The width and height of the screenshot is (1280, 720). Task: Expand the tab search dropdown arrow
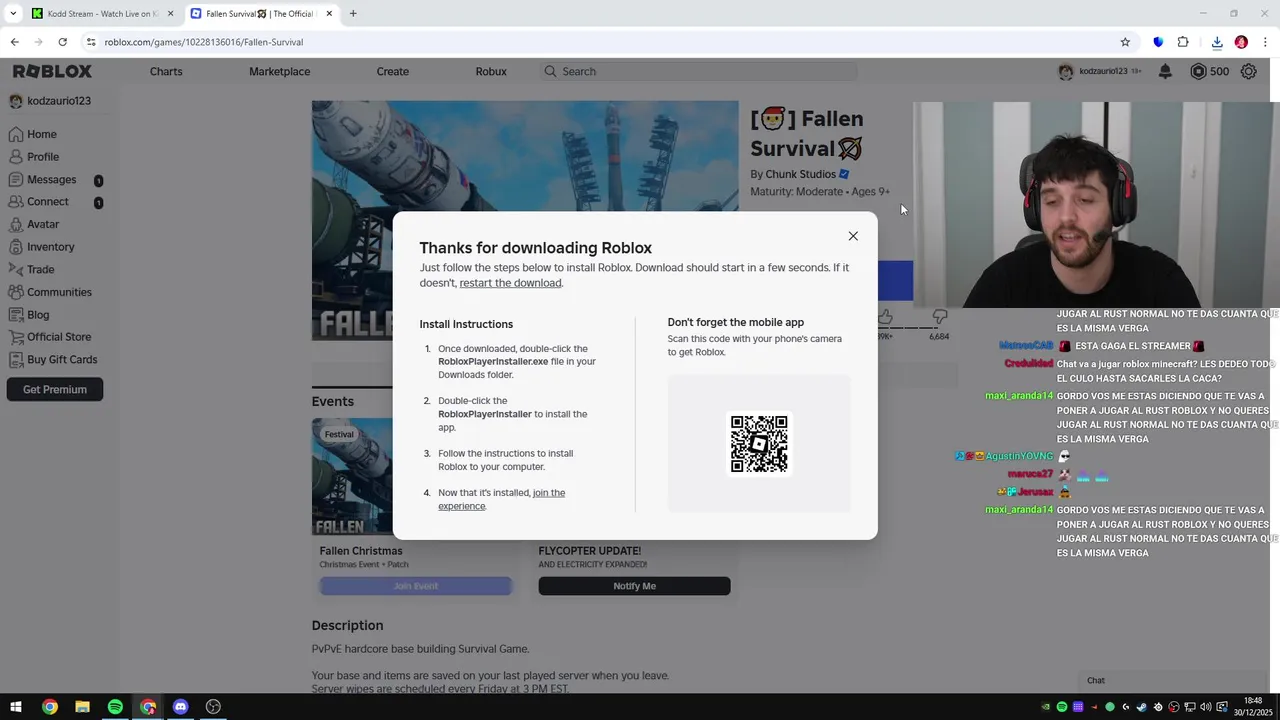13,14
